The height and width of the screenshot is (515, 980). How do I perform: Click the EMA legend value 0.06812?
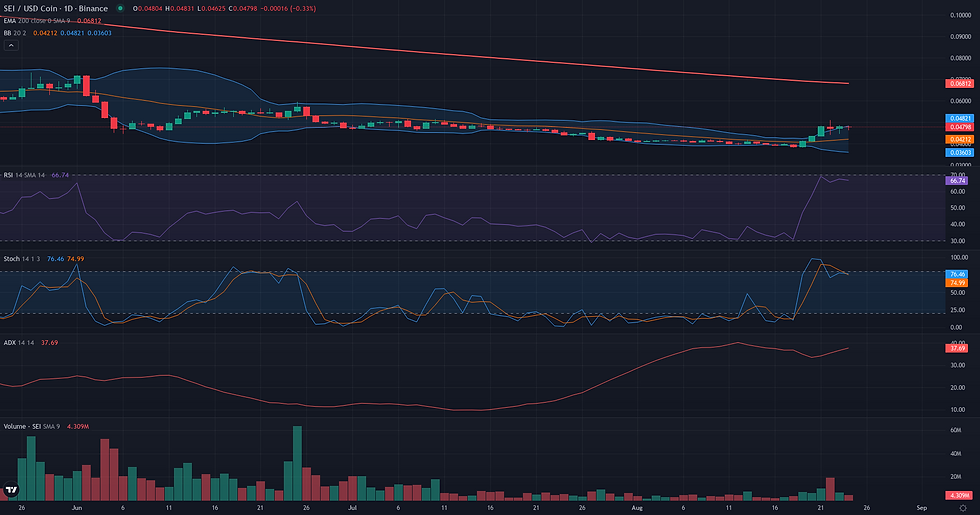(89, 21)
